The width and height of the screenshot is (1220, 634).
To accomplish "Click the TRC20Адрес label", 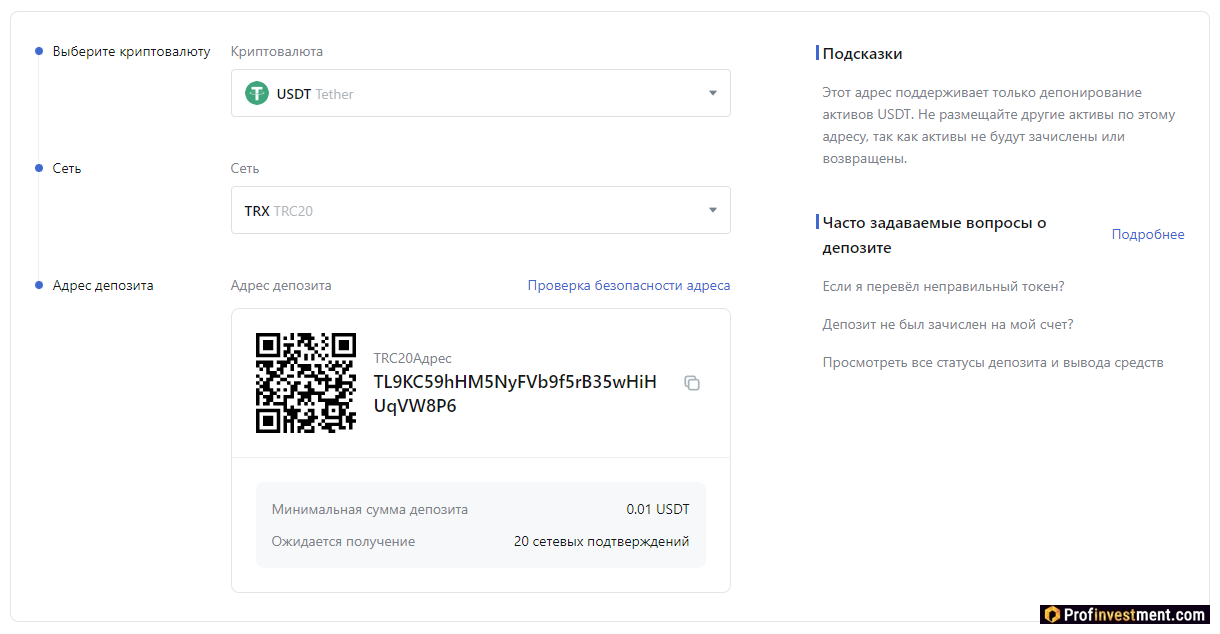I will tap(413, 358).
